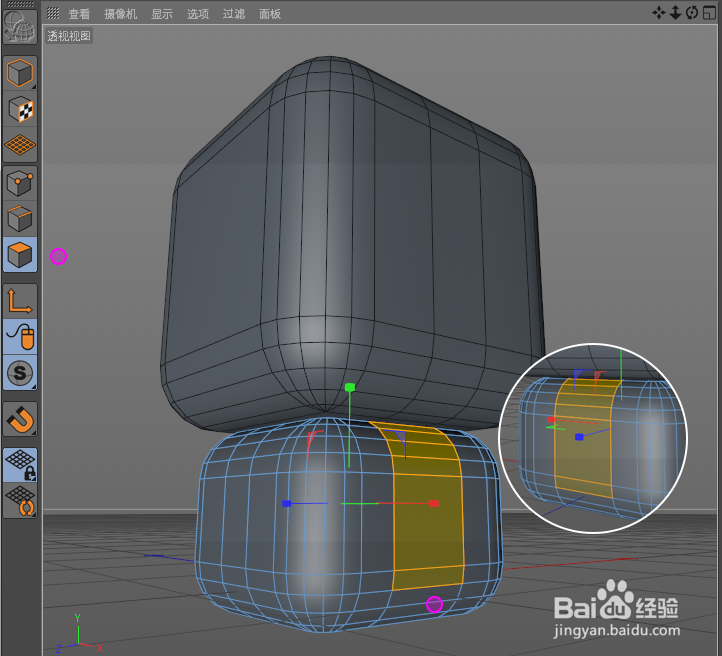
Task: Enable Snap magnet icon
Action: click(x=20, y=419)
